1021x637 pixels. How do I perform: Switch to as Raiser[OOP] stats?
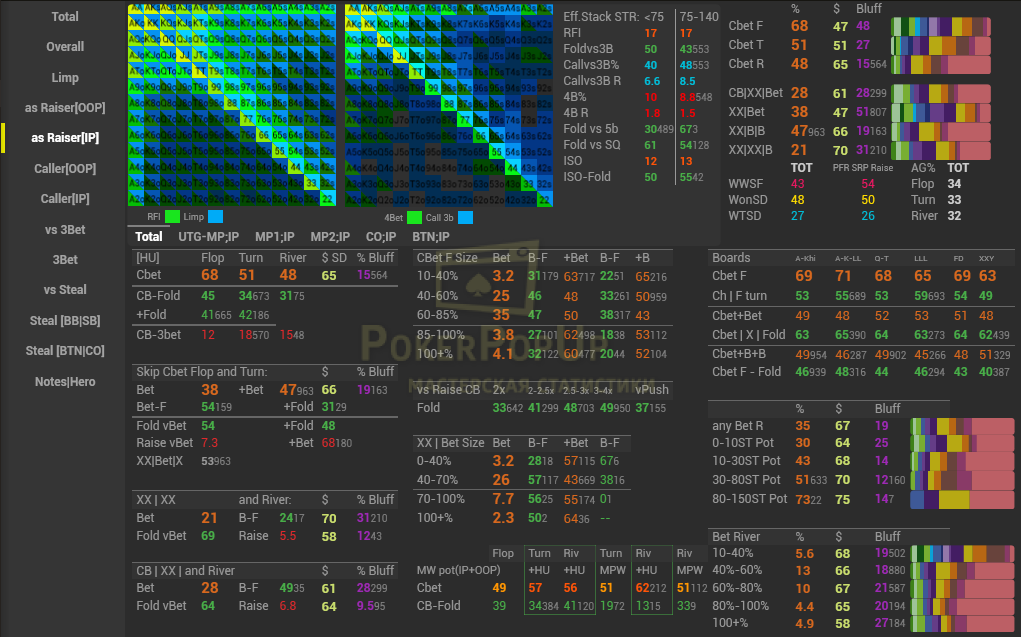[x=65, y=108]
